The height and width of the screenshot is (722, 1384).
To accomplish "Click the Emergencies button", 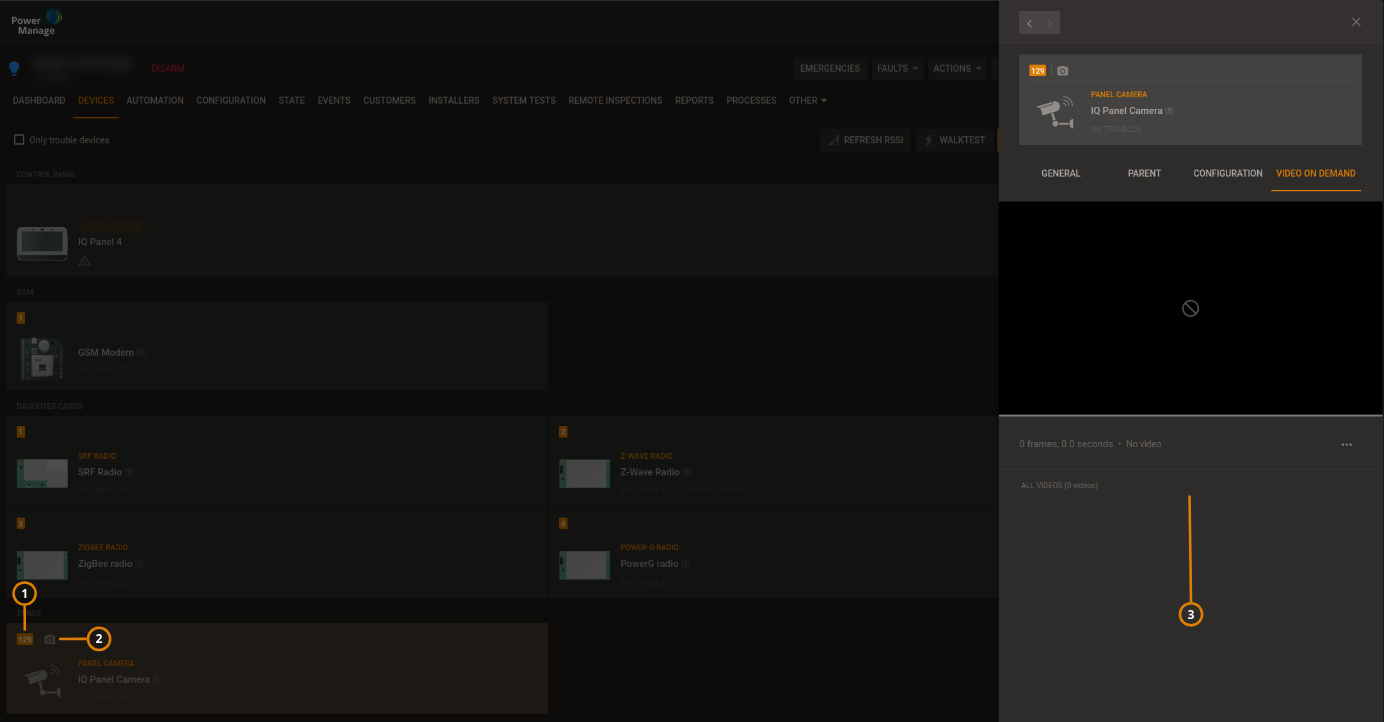I will tap(829, 69).
